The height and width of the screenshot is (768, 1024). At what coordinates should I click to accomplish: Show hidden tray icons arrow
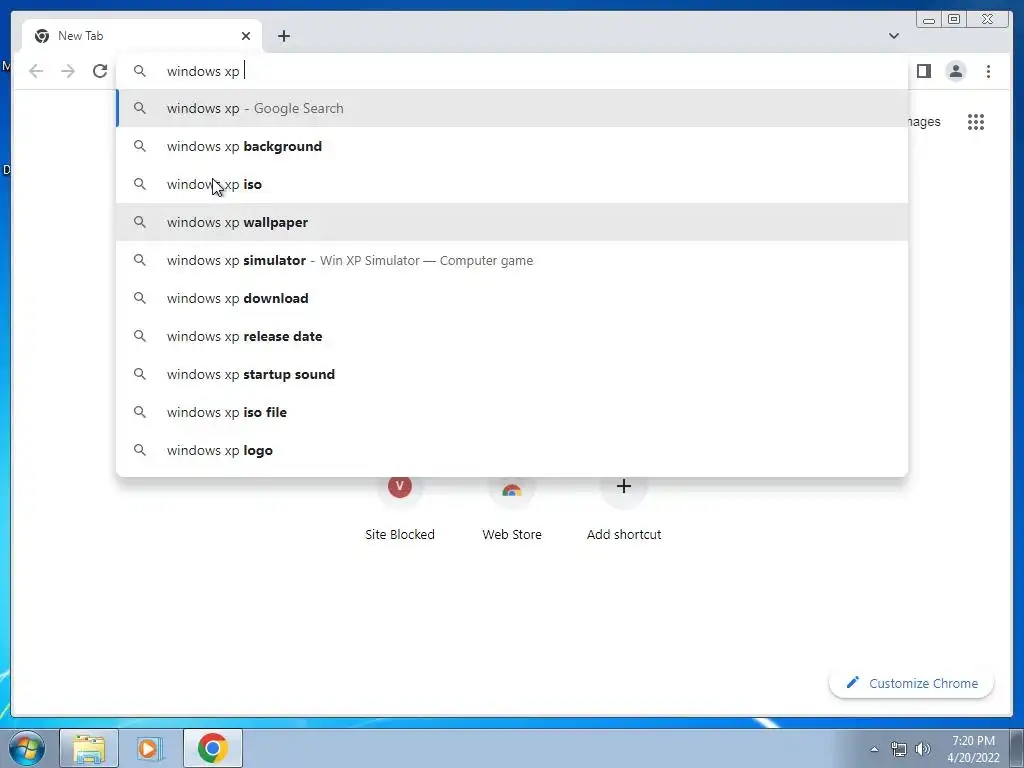(x=874, y=749)
